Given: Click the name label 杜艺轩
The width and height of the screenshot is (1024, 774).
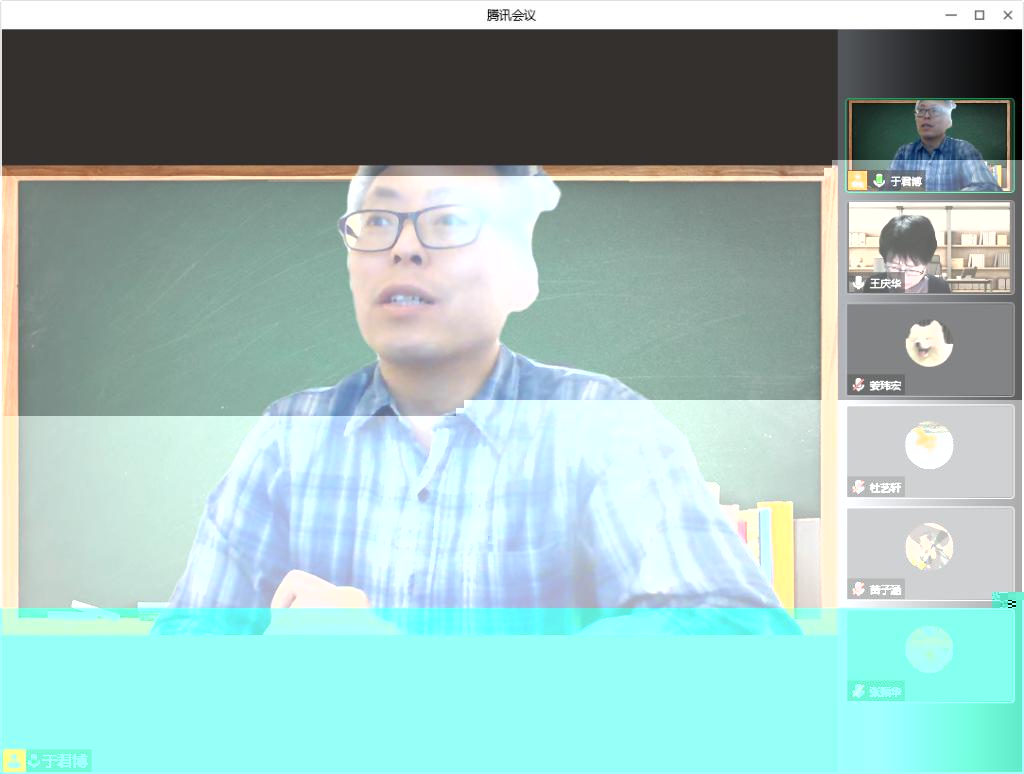Looking at the screenshot, I should tap(885, 487).
